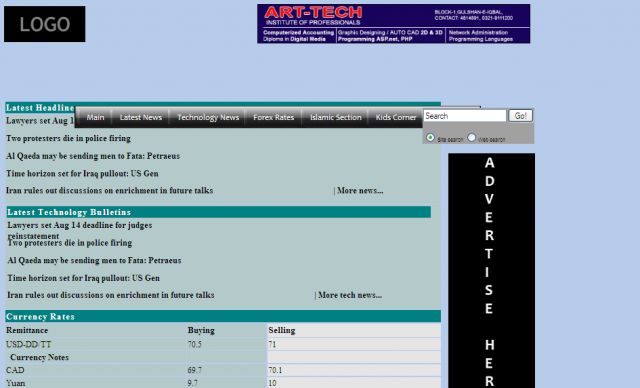Select the Yuan row label
Viewport: 640px width, 388px height.
click(16, 383)
